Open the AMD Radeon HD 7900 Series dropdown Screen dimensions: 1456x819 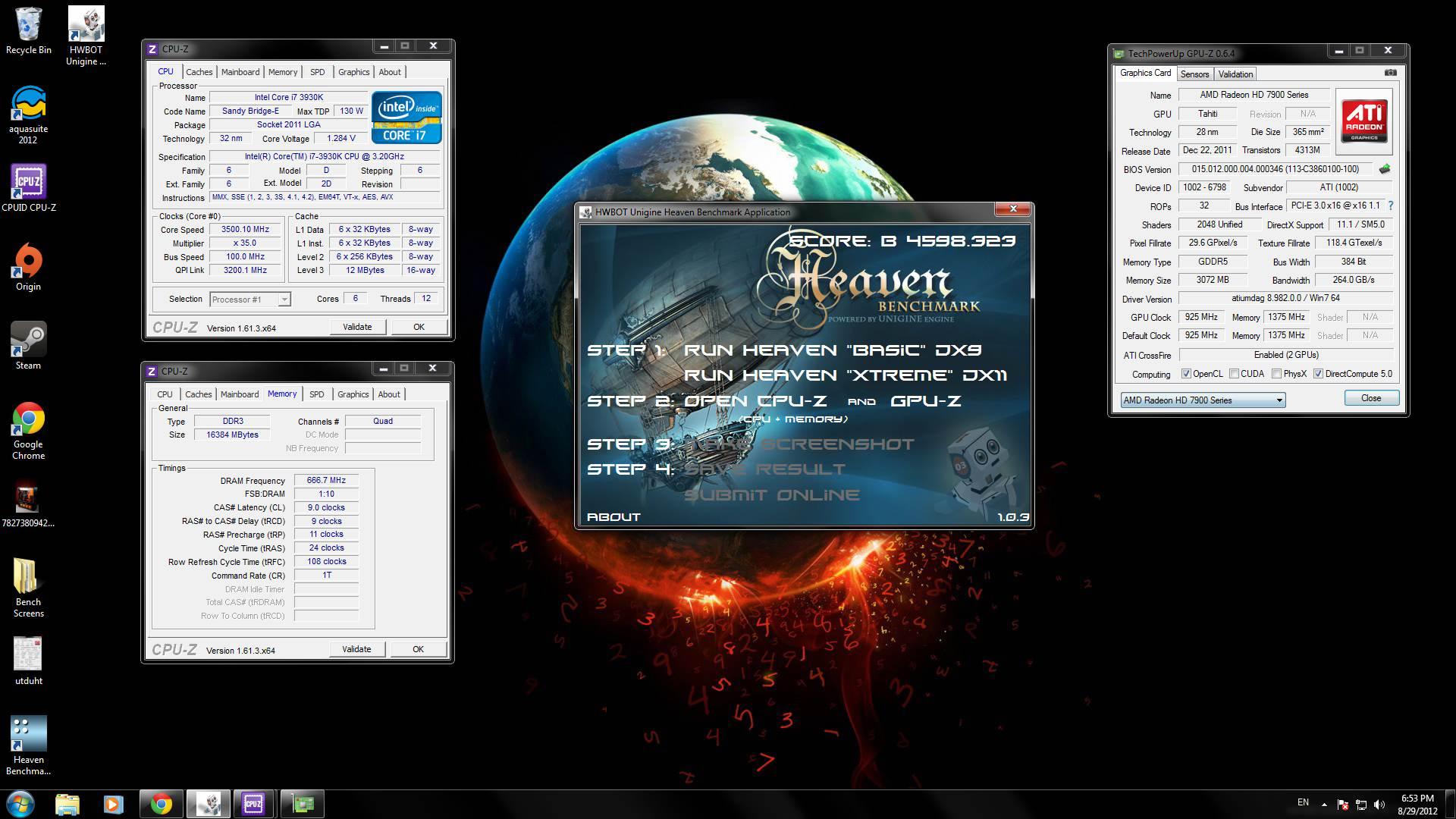coord(1203,400)
